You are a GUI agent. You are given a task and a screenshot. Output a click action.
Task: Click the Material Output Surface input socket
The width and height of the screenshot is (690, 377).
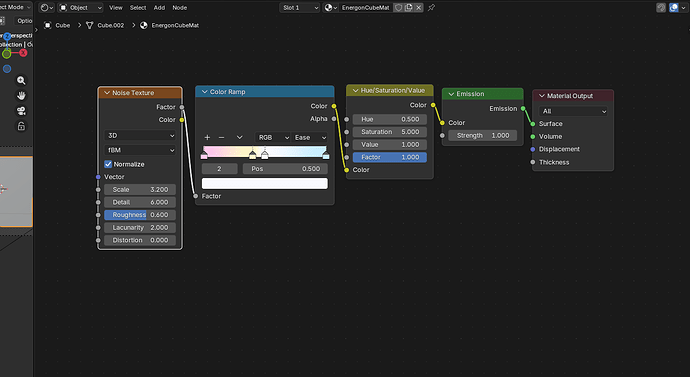point(533,124)
